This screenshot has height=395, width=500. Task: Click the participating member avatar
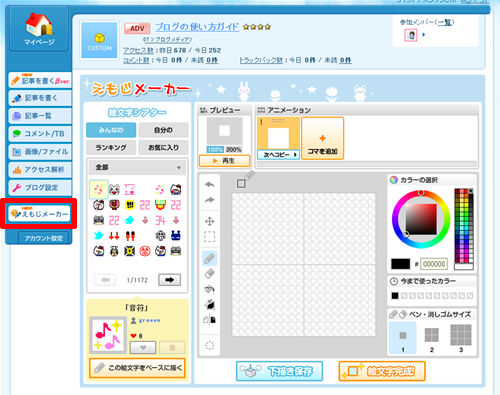411,35
